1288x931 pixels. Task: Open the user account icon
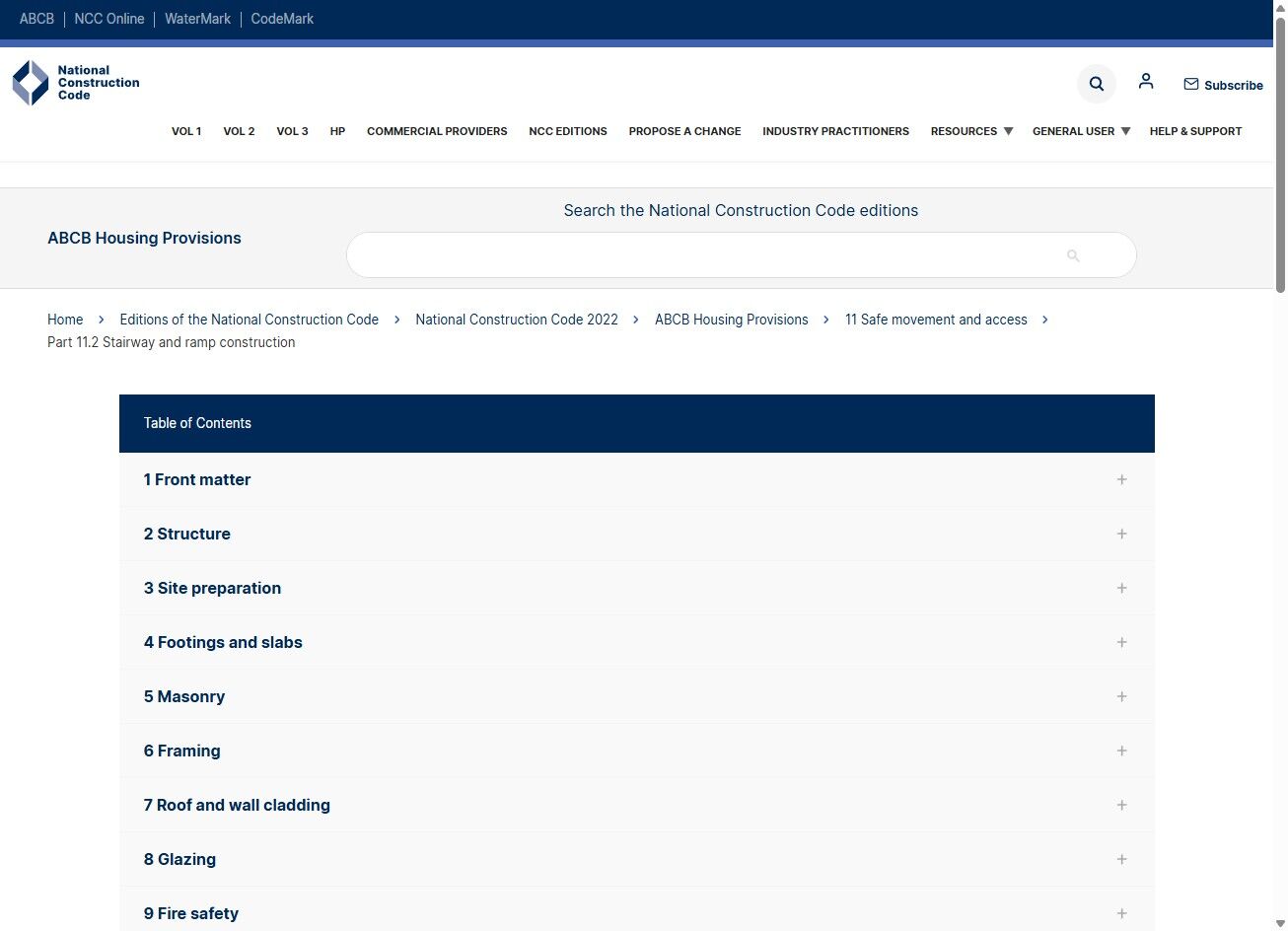1146,82
